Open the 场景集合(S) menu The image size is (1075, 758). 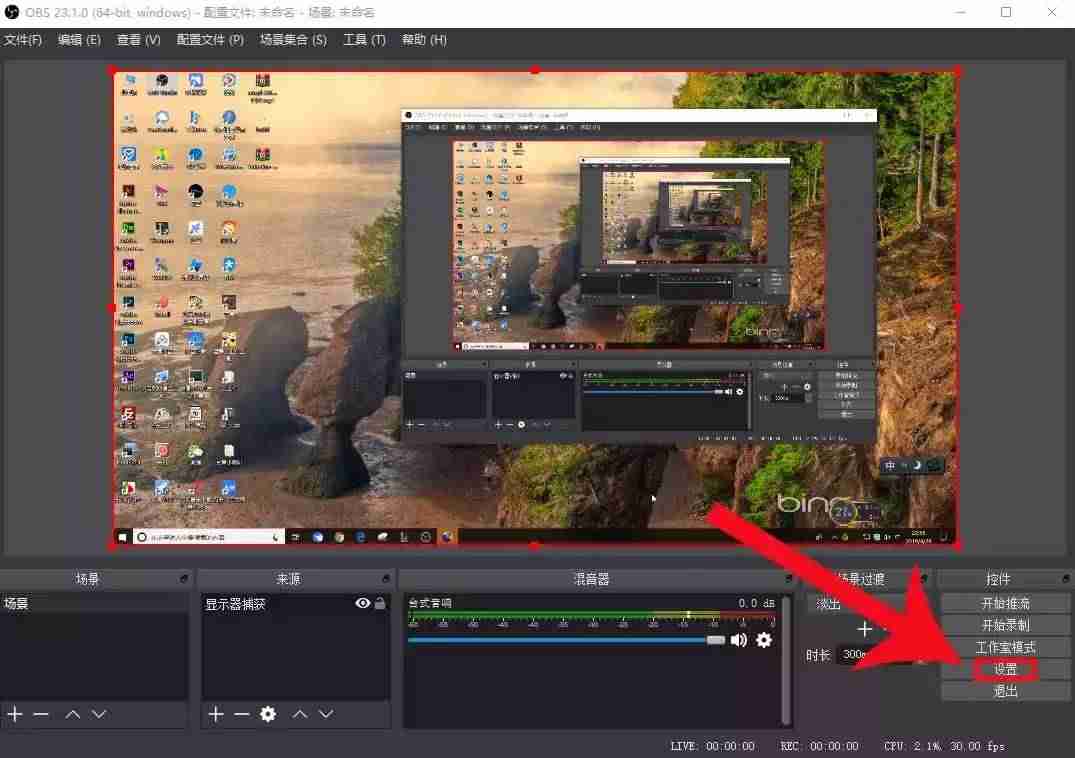[293, 40]
